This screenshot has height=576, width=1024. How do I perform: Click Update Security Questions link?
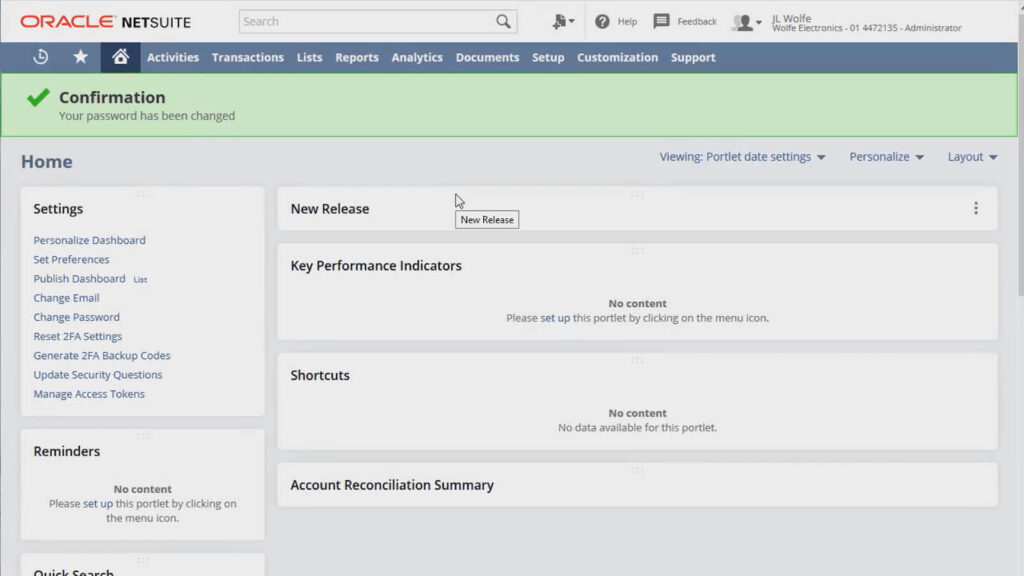pos(98,374)
